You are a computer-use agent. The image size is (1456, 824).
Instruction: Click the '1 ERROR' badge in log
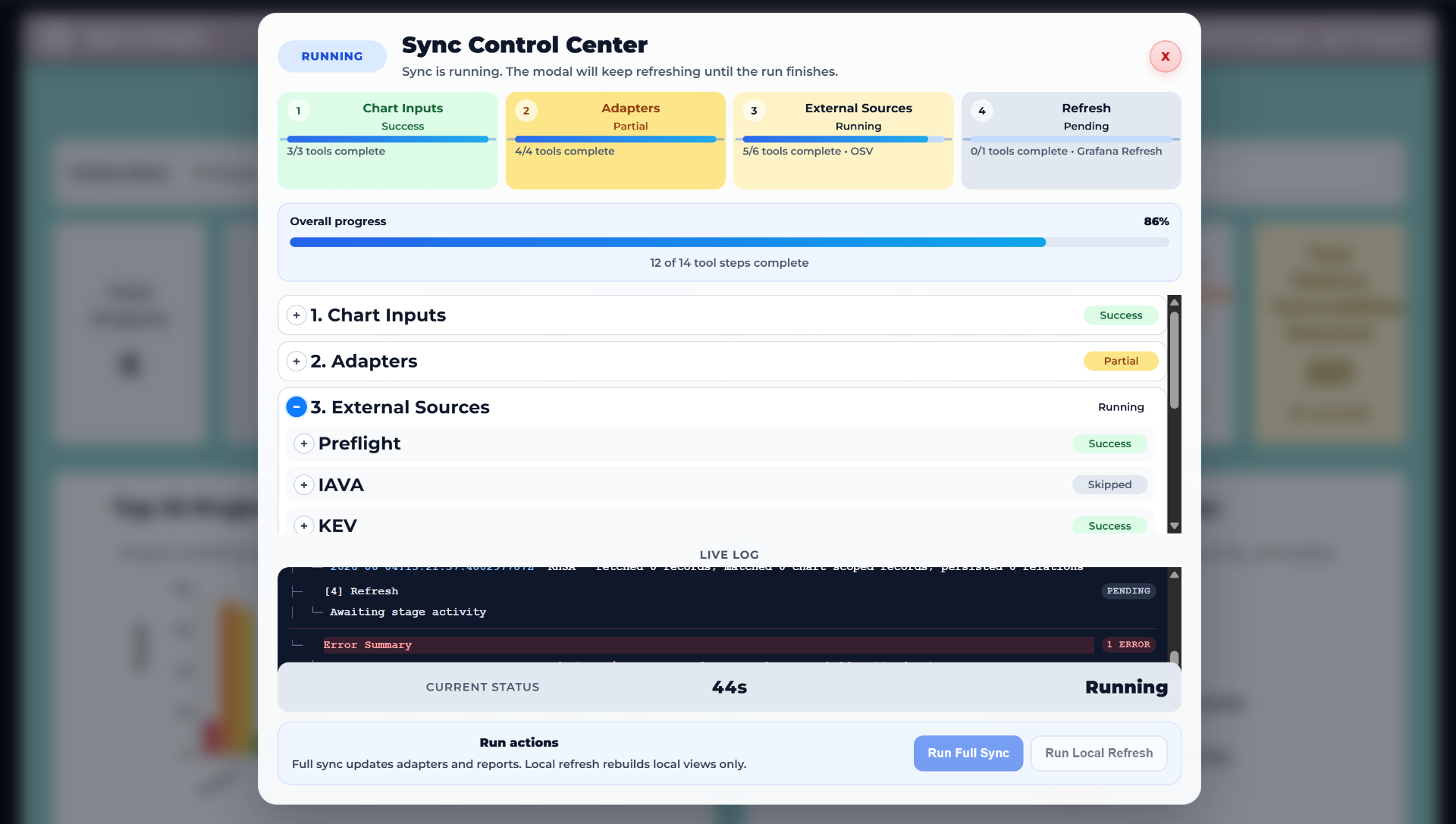pyautogui.click(x=1128, y=645)
